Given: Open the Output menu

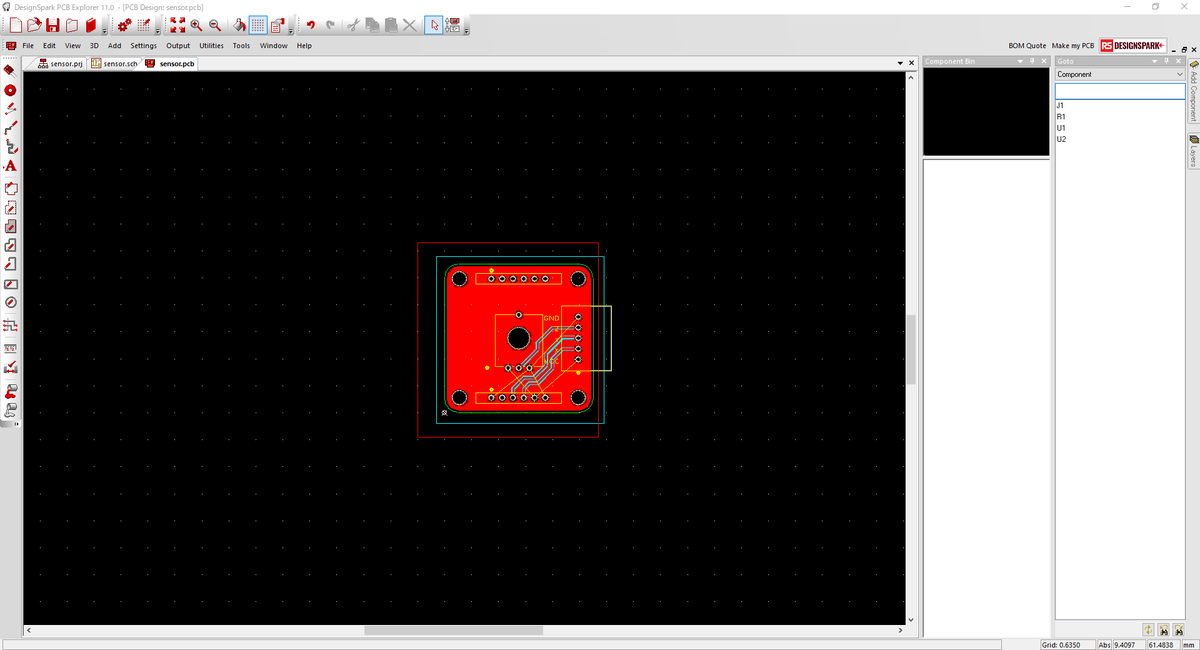Looking at the screenshot, I should pos(178,45).
